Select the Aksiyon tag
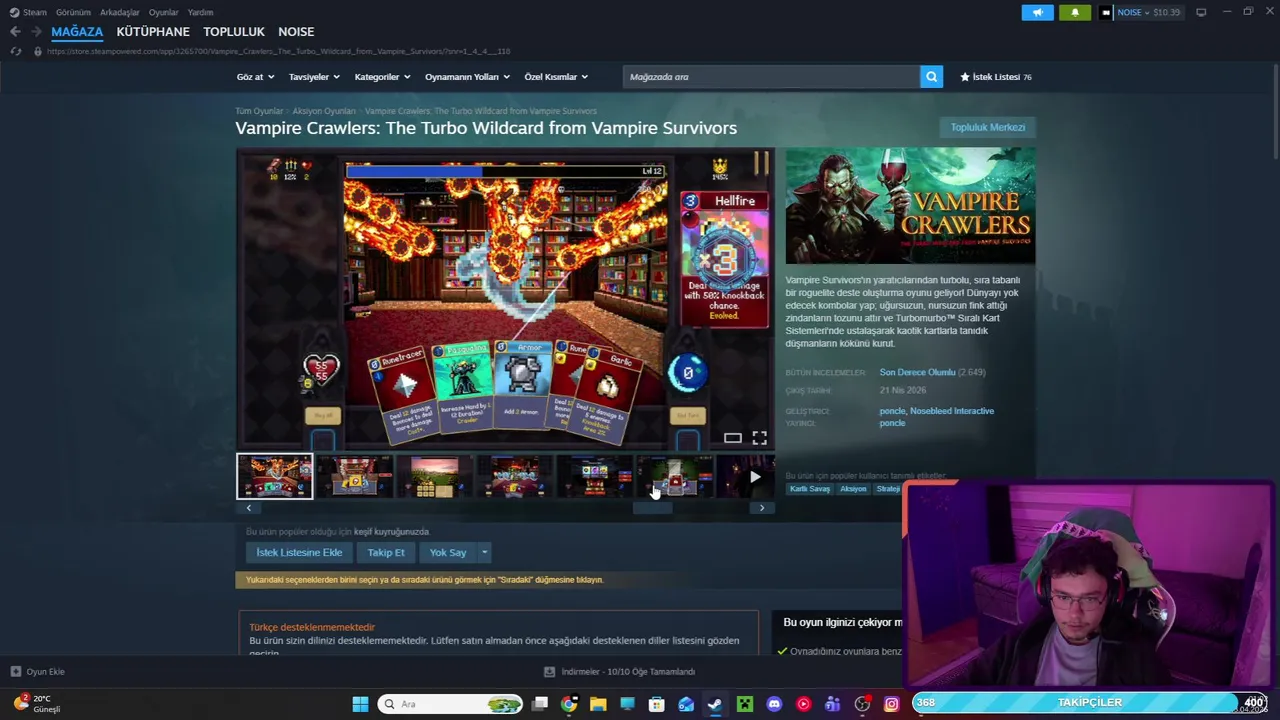This screenshot has width=1280, height=720. pos(853,489)
